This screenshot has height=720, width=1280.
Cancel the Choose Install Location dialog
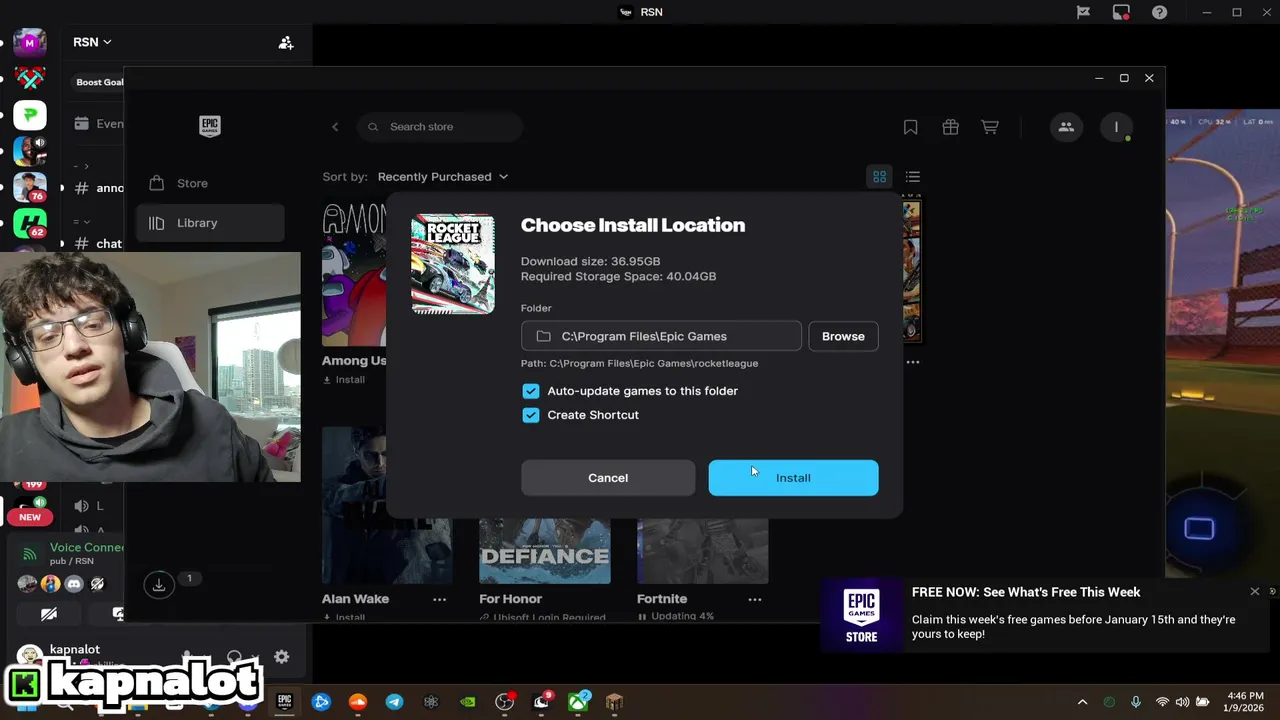click(608, 478)
